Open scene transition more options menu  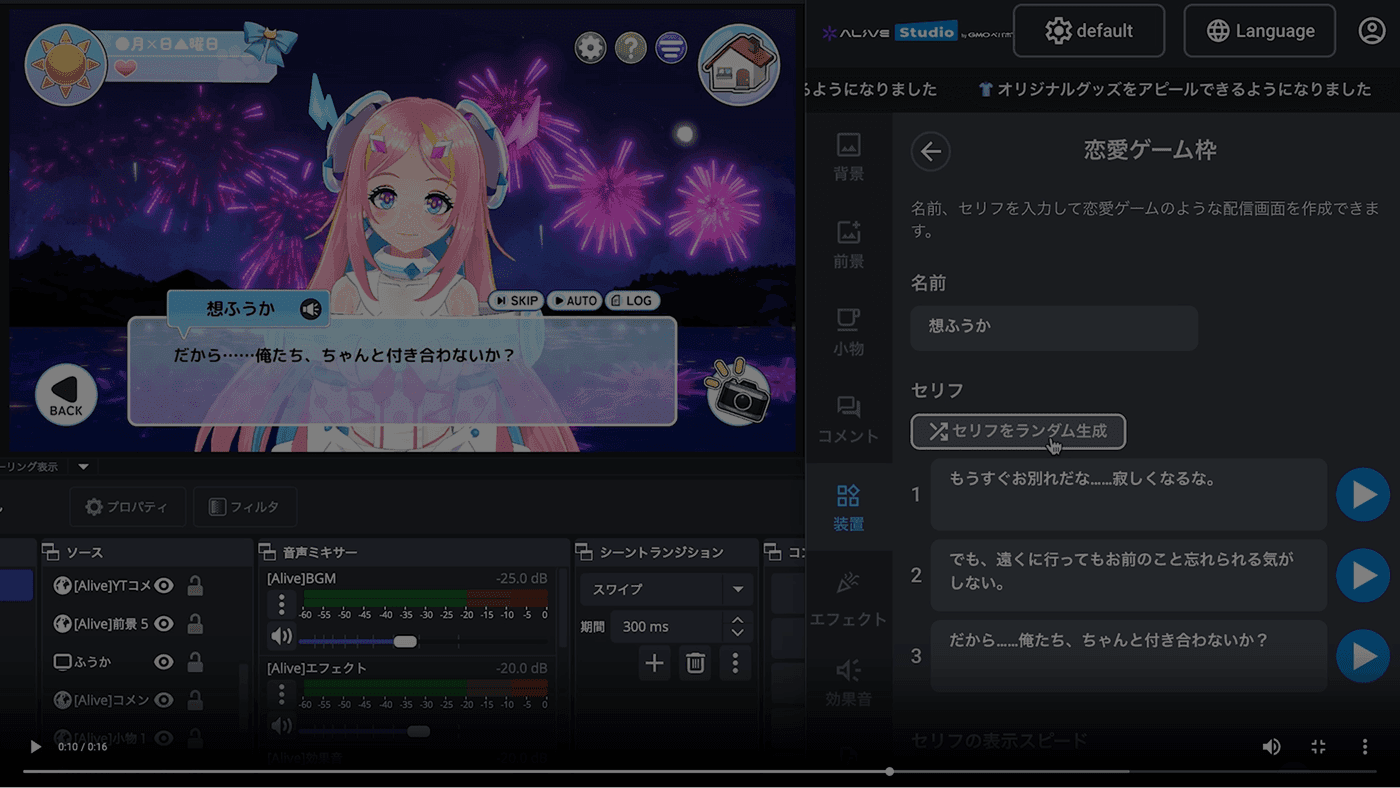736,662
